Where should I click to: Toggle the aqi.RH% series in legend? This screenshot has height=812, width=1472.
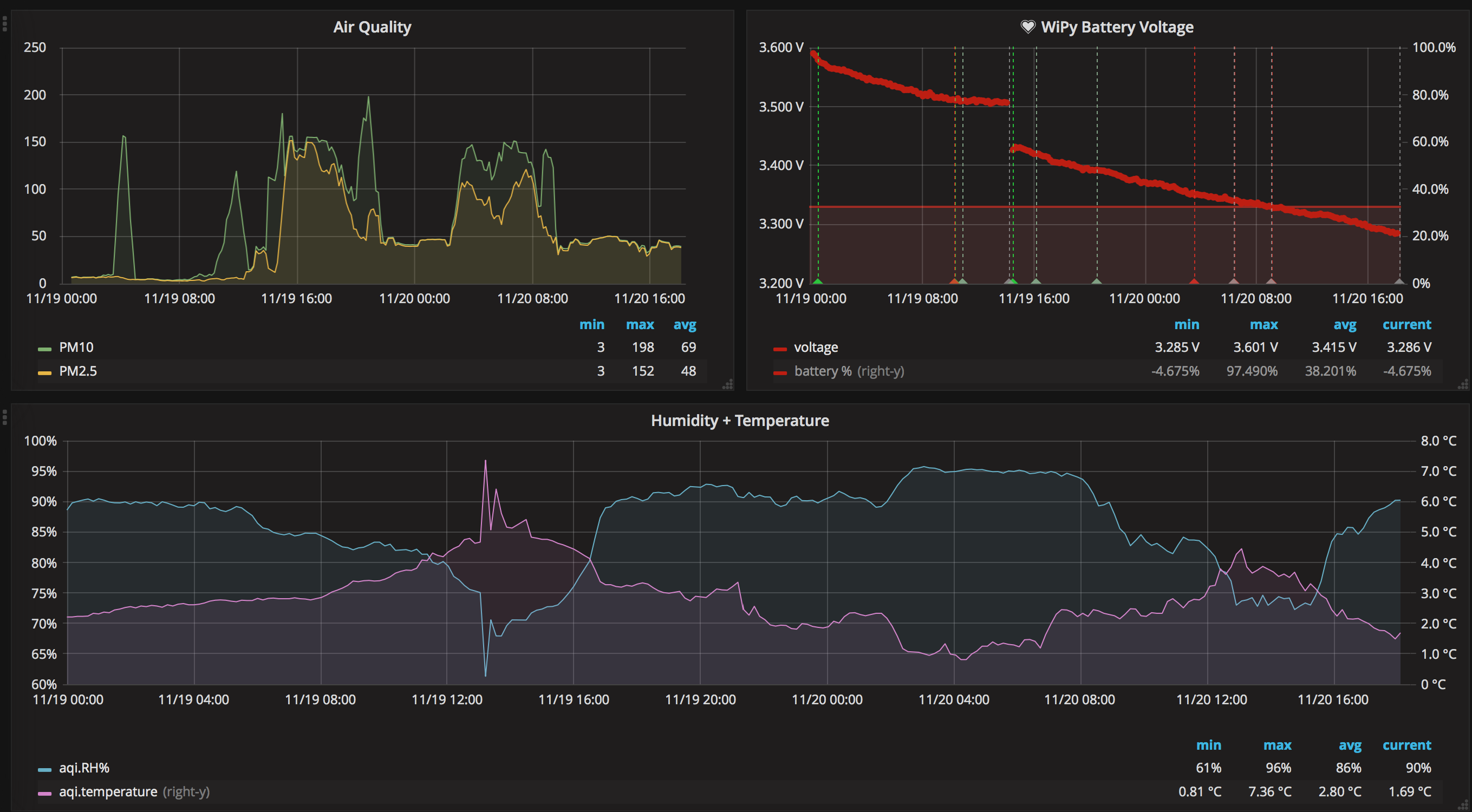(x=84, y=768)
